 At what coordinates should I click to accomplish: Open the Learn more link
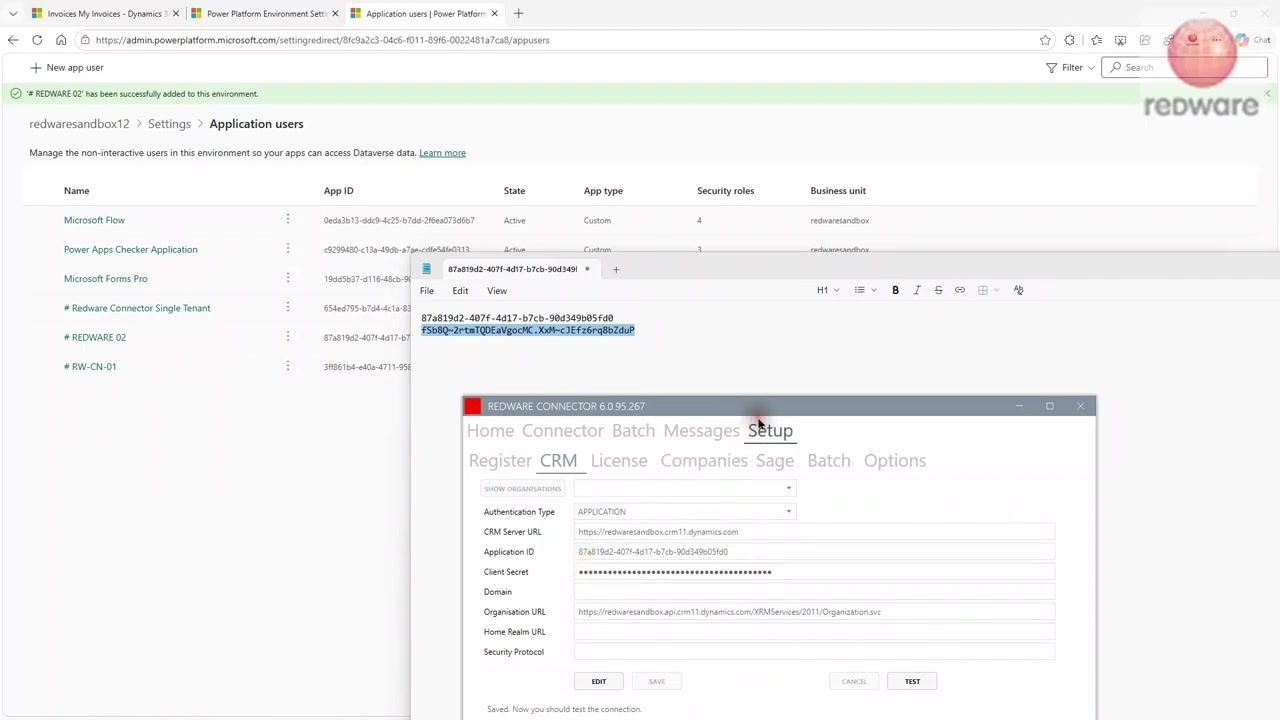tap(442, 153)
